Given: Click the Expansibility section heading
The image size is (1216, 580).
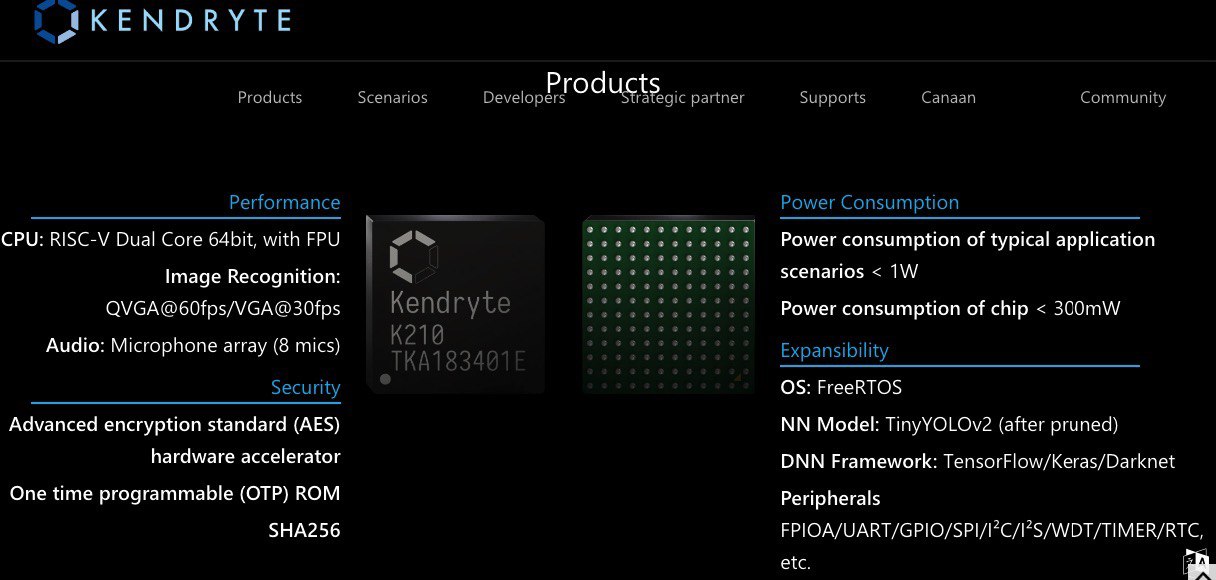Looking at the screenshot, I should click(834, 350).
